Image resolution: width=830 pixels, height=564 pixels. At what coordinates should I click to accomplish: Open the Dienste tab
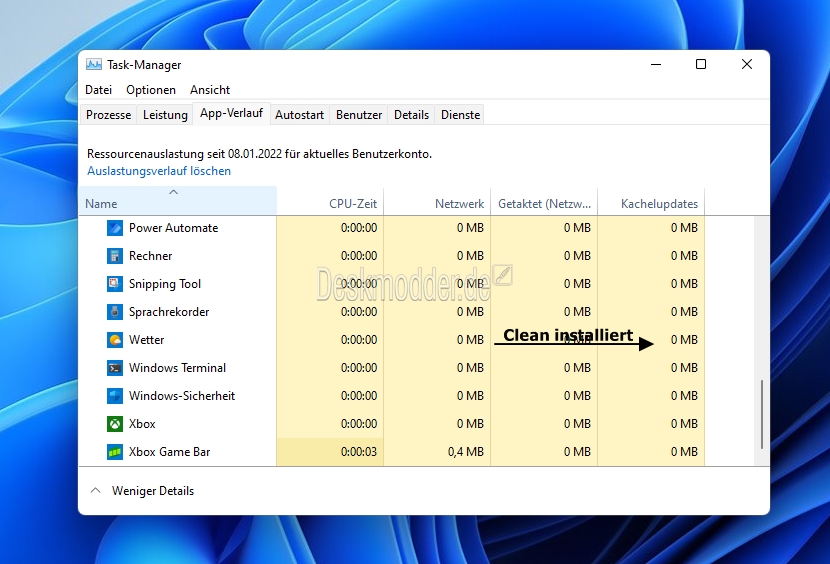point(461,114)
